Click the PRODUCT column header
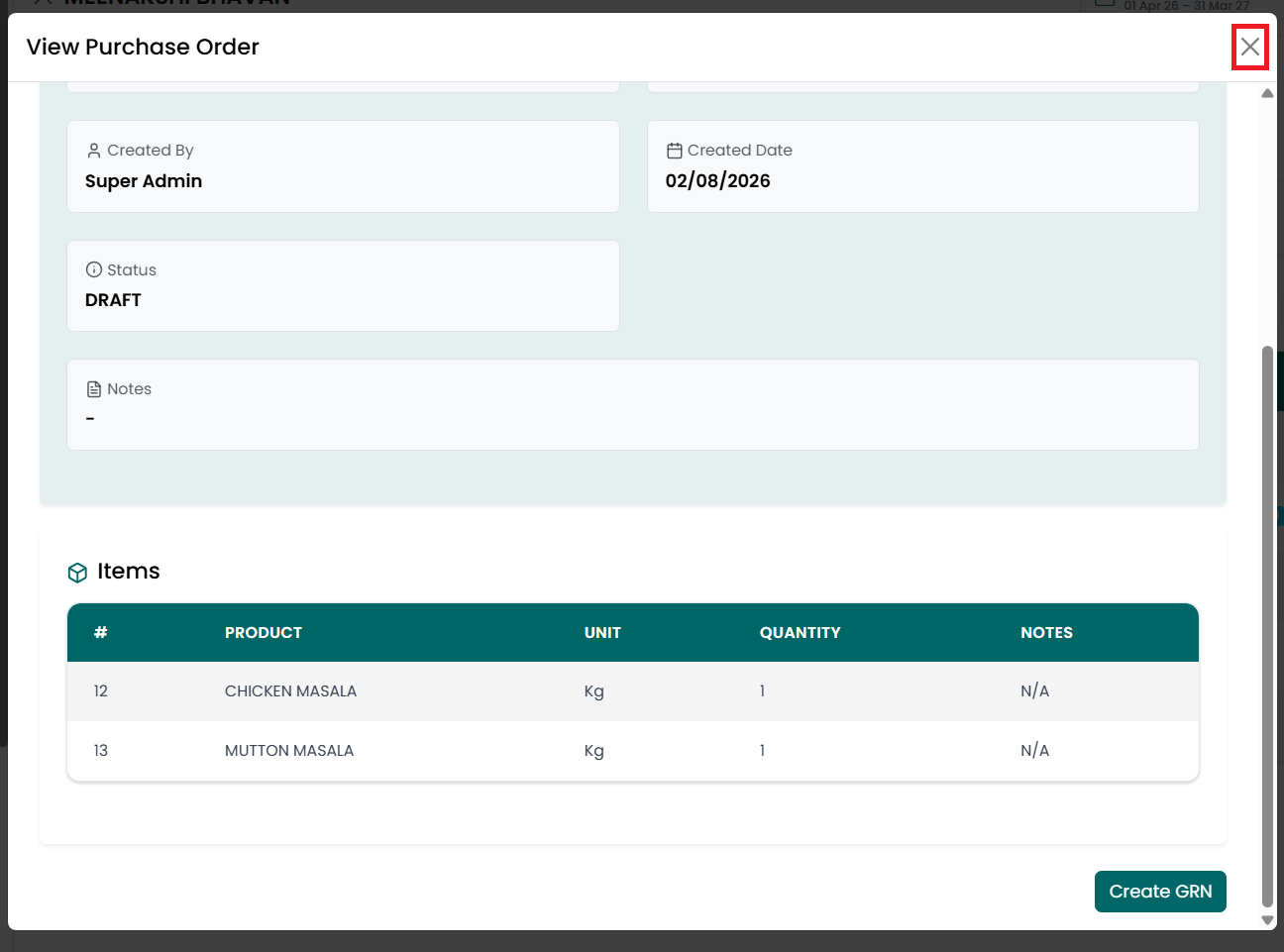 click(264, 633)
